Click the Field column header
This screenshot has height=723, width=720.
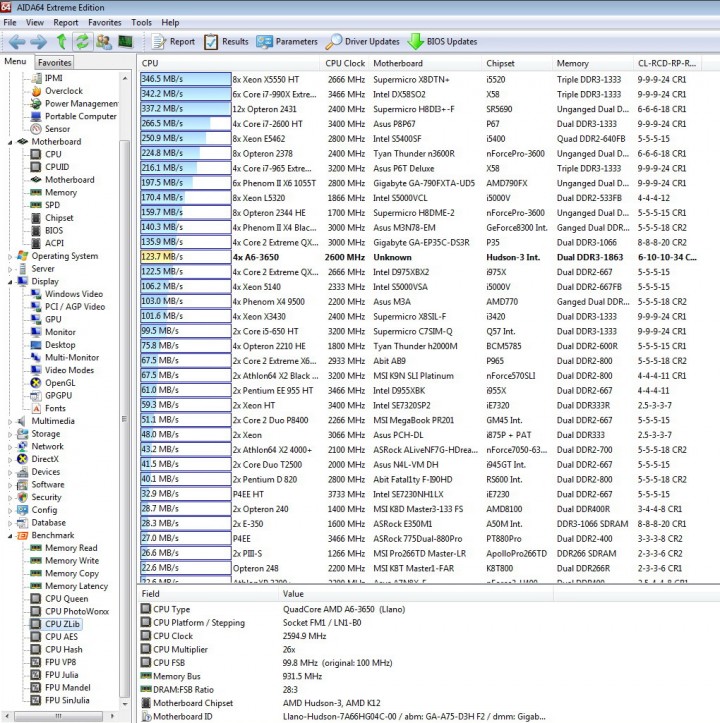click(208, 594)
